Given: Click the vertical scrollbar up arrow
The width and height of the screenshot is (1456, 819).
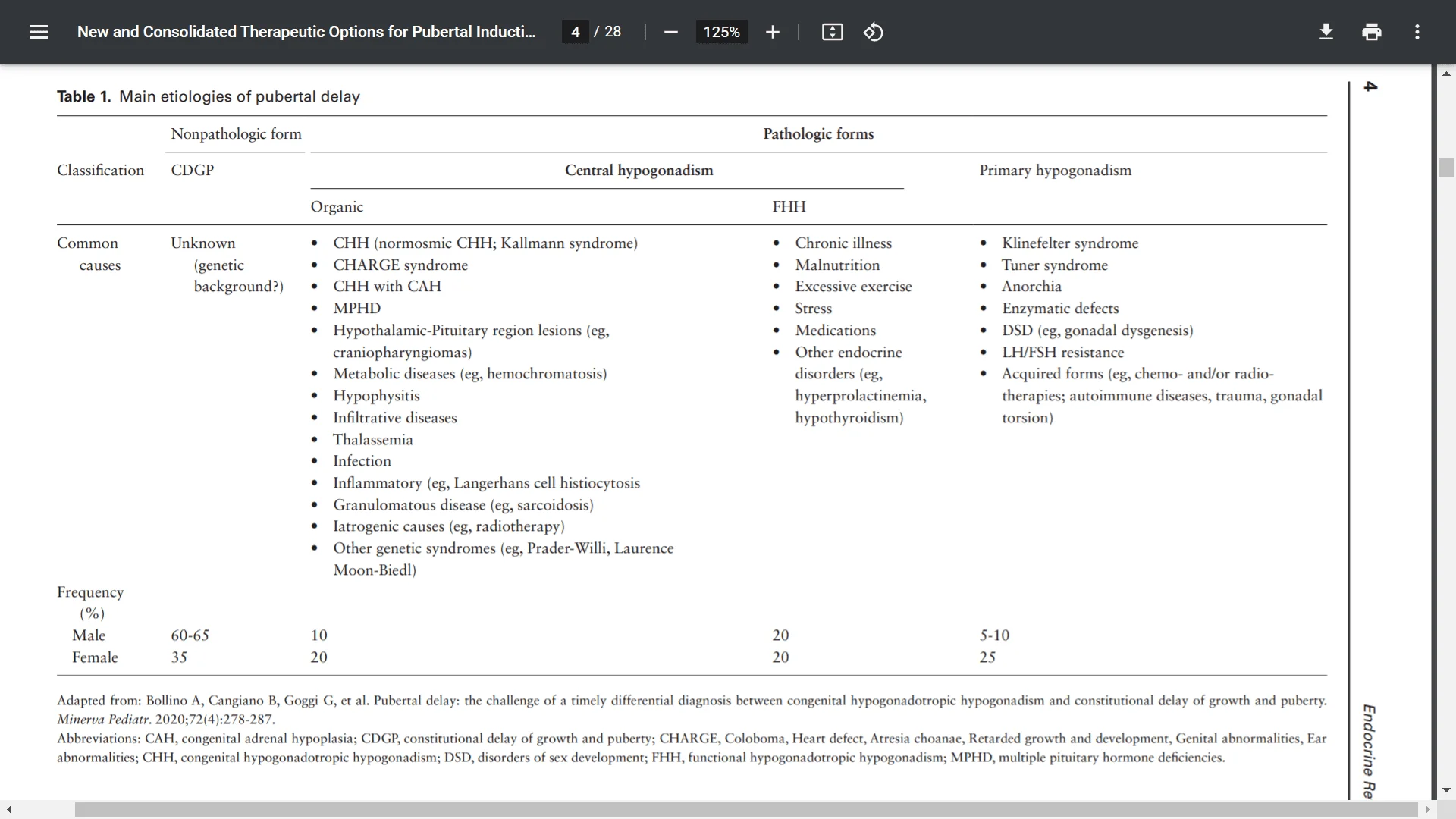Looking at the screenshot, I should 1446,74.
